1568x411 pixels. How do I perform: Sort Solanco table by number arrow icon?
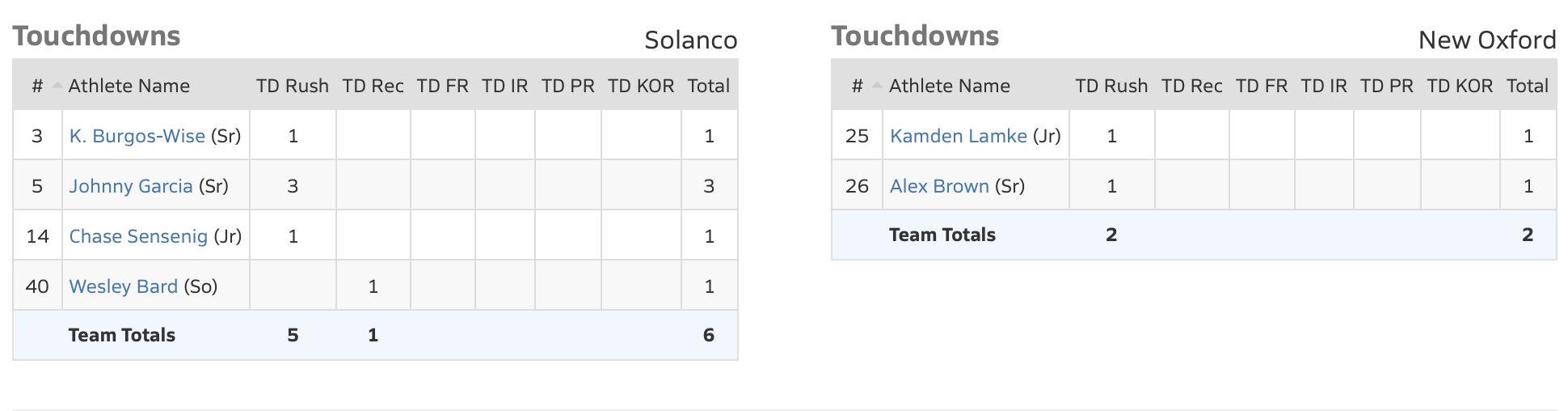pyautogui.click(x=57, y=86)
